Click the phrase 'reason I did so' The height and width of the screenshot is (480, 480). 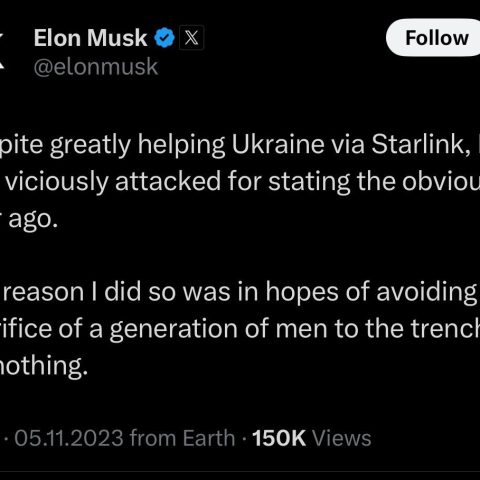pyautogui.click(x=89, y=292)
